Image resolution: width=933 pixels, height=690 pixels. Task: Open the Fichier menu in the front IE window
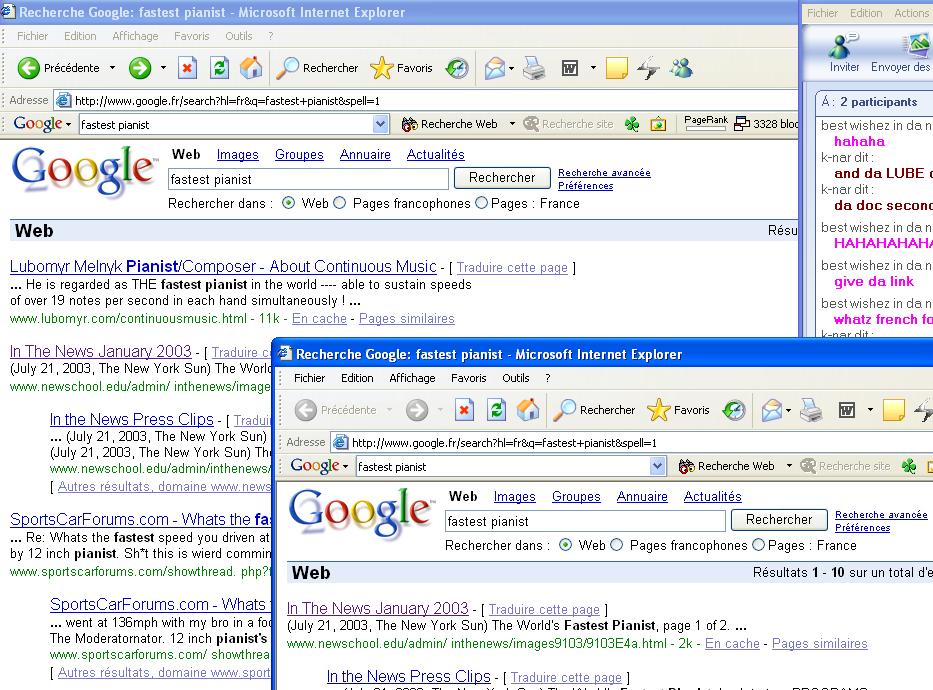pos(309,378)
